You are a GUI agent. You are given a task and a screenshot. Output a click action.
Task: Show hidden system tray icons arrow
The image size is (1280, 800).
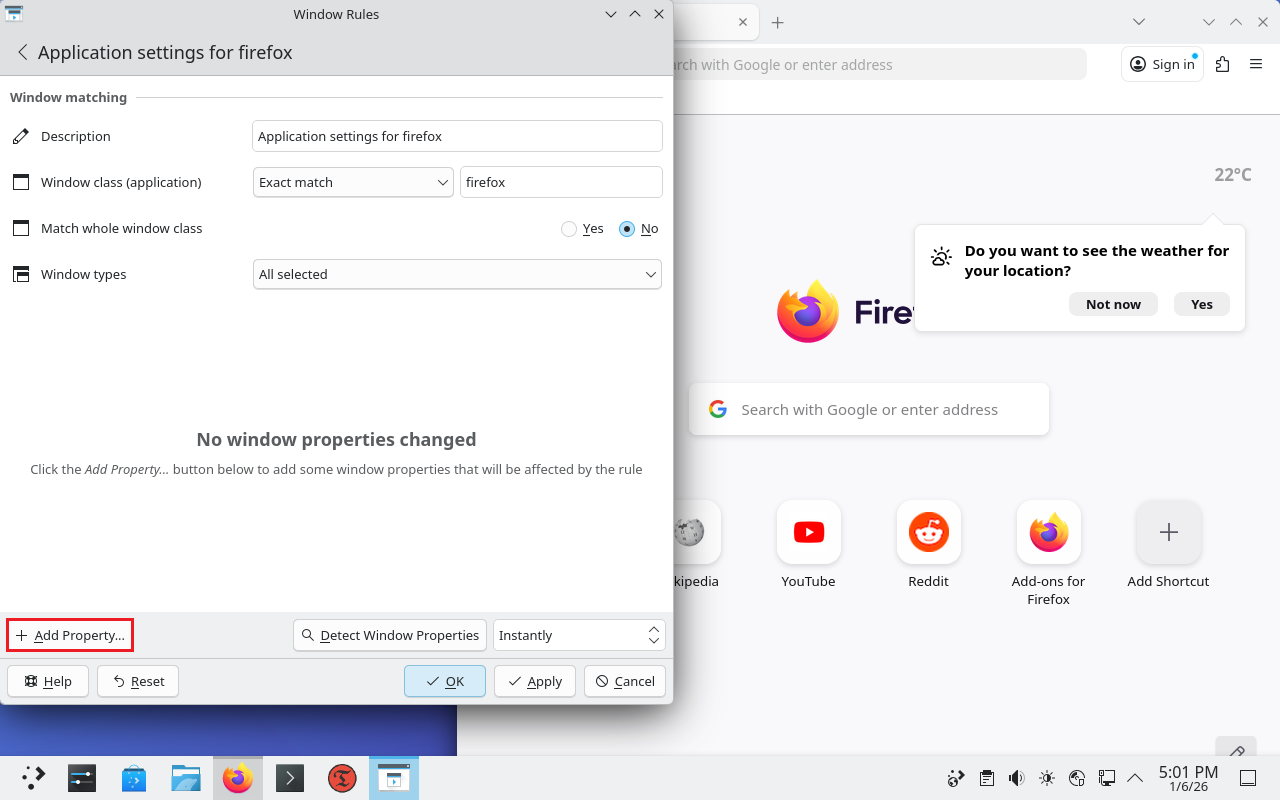1135,778
